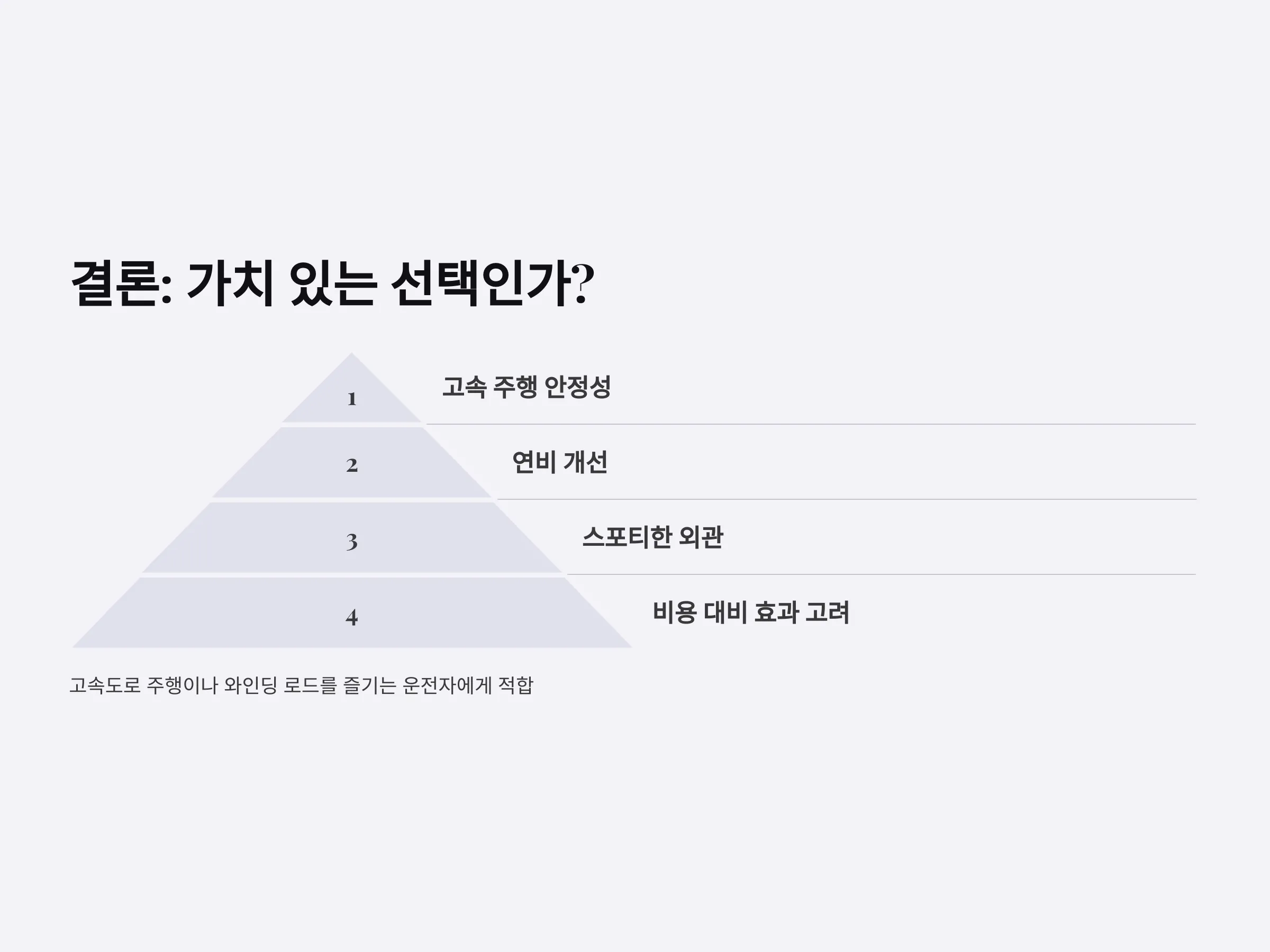Image resolution: width=1270 pixels, height=952 pixels.
Task: Click the word '안정성' in the first label
Action: tap(577, 387)
